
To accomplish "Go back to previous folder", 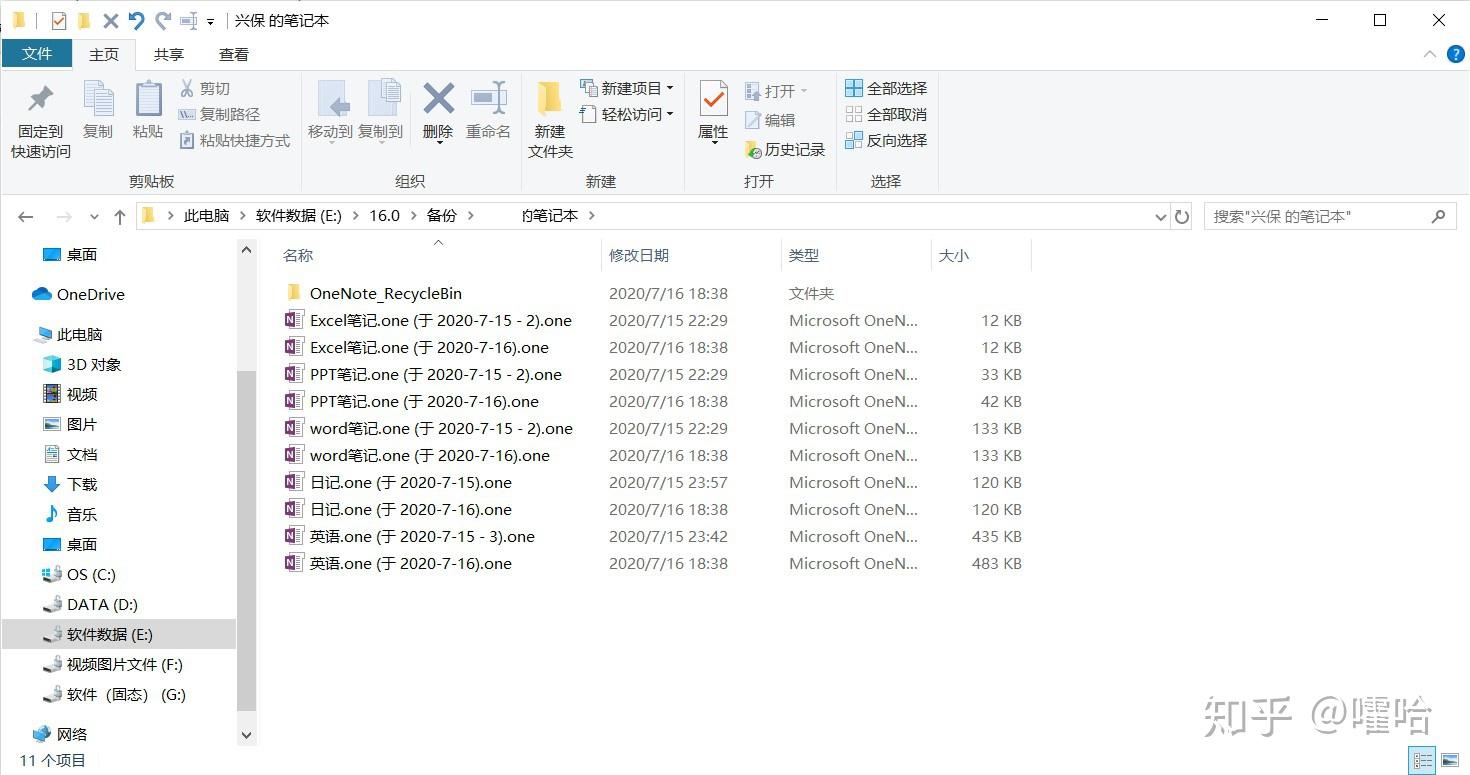I will coord(26,217).
